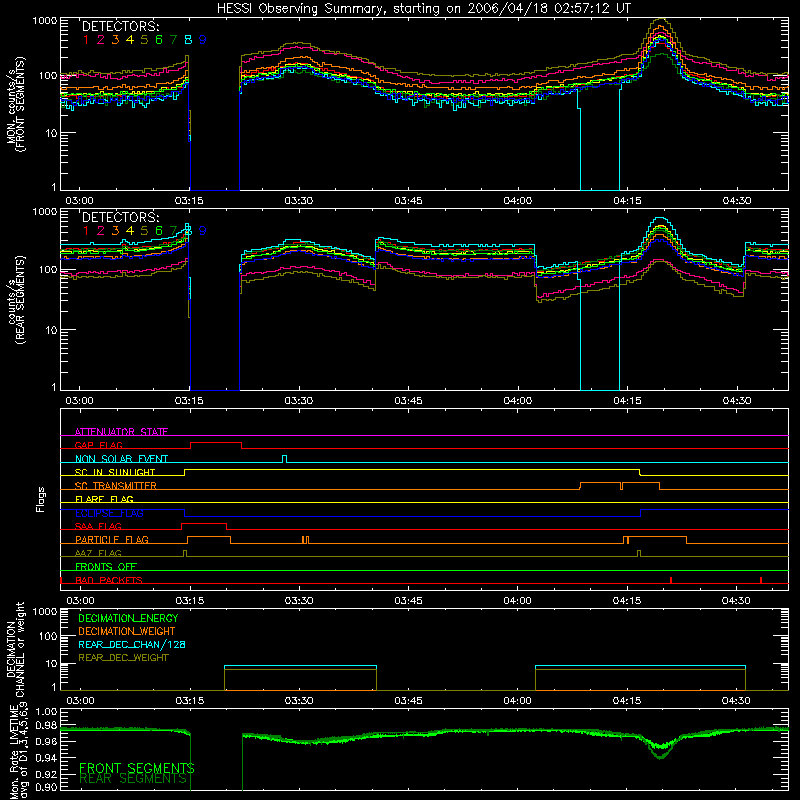Click 03:30 tick label under front segments plot
Image resolution: width=800 pixels, height=800 pixels.
[298, 201]
